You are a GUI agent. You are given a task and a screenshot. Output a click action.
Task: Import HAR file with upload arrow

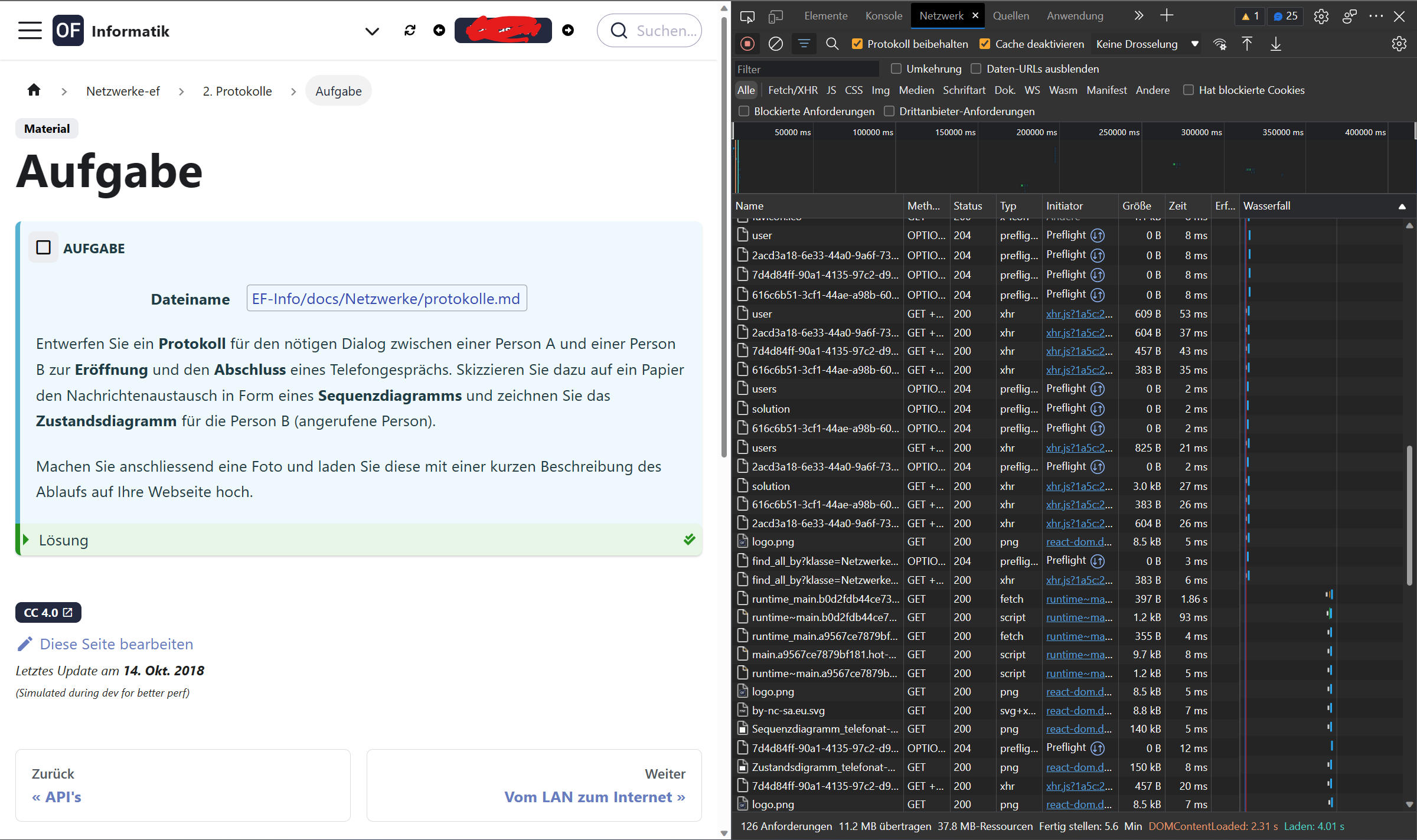pos(1247,44)
